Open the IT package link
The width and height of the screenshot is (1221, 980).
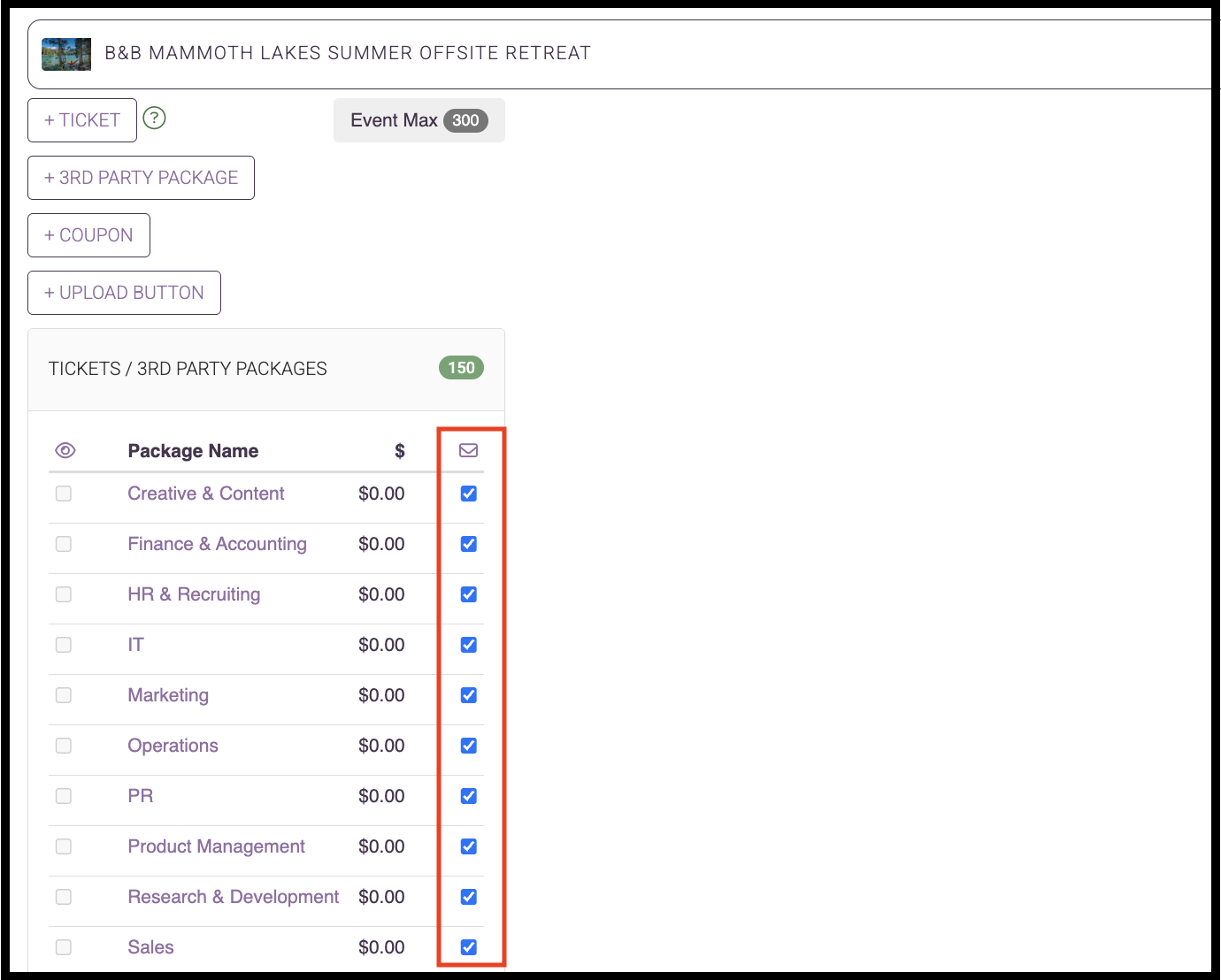click(135, 645)
